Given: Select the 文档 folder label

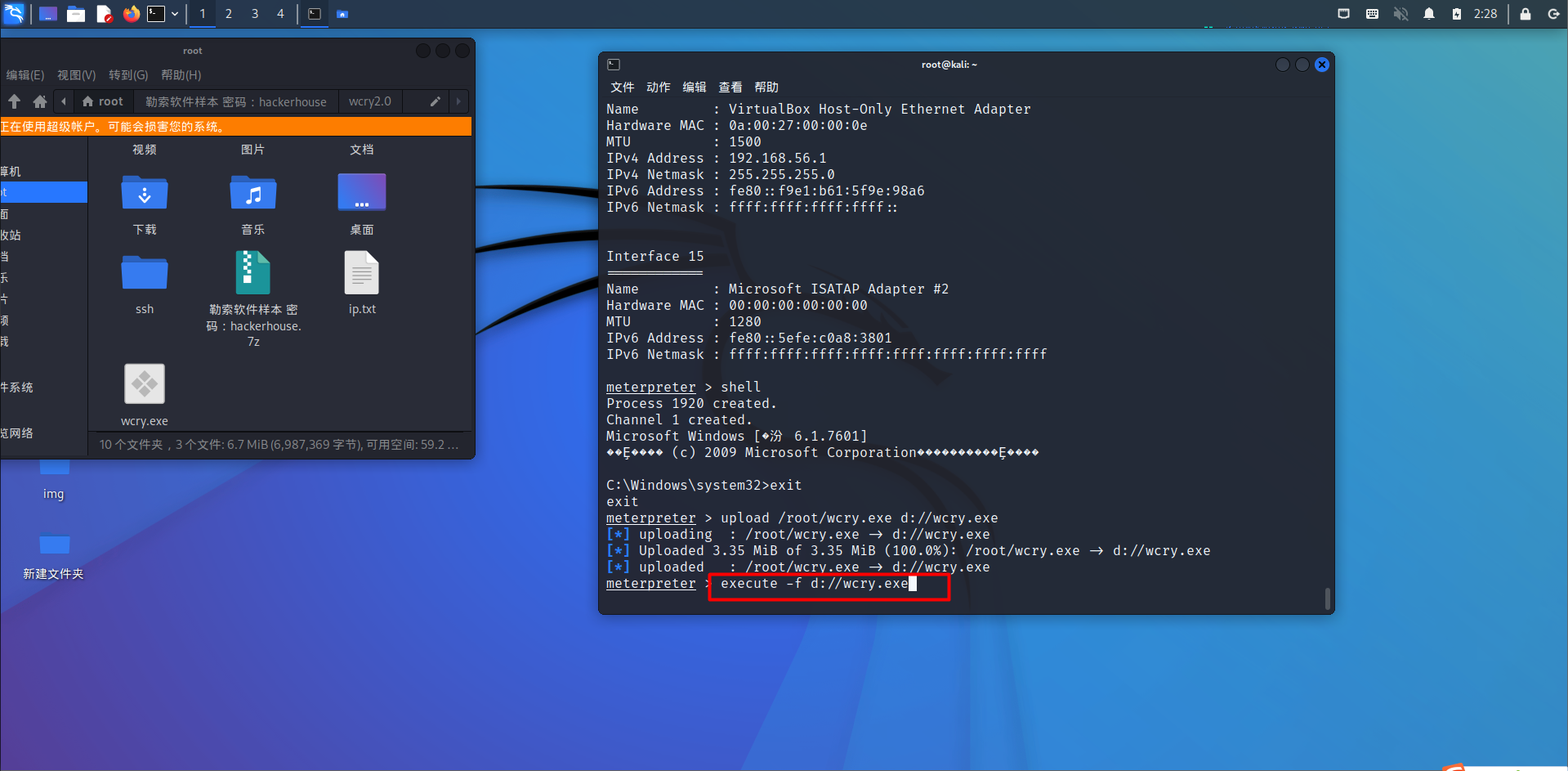Looking at the screenshot, I should [x=362, y=150].
